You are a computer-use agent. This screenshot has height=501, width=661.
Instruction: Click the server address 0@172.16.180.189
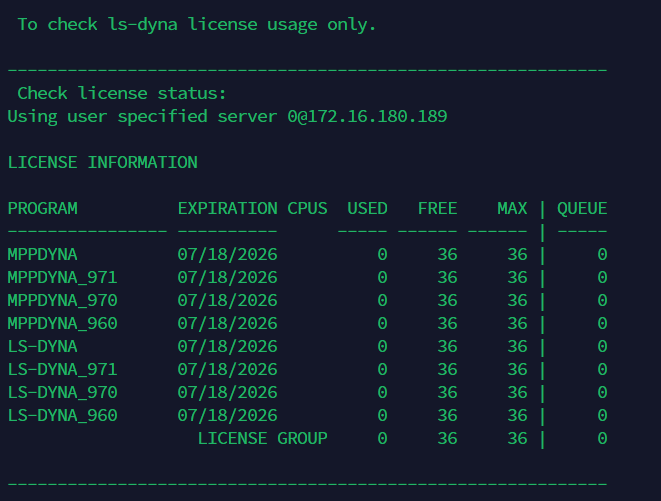[367, 116]
